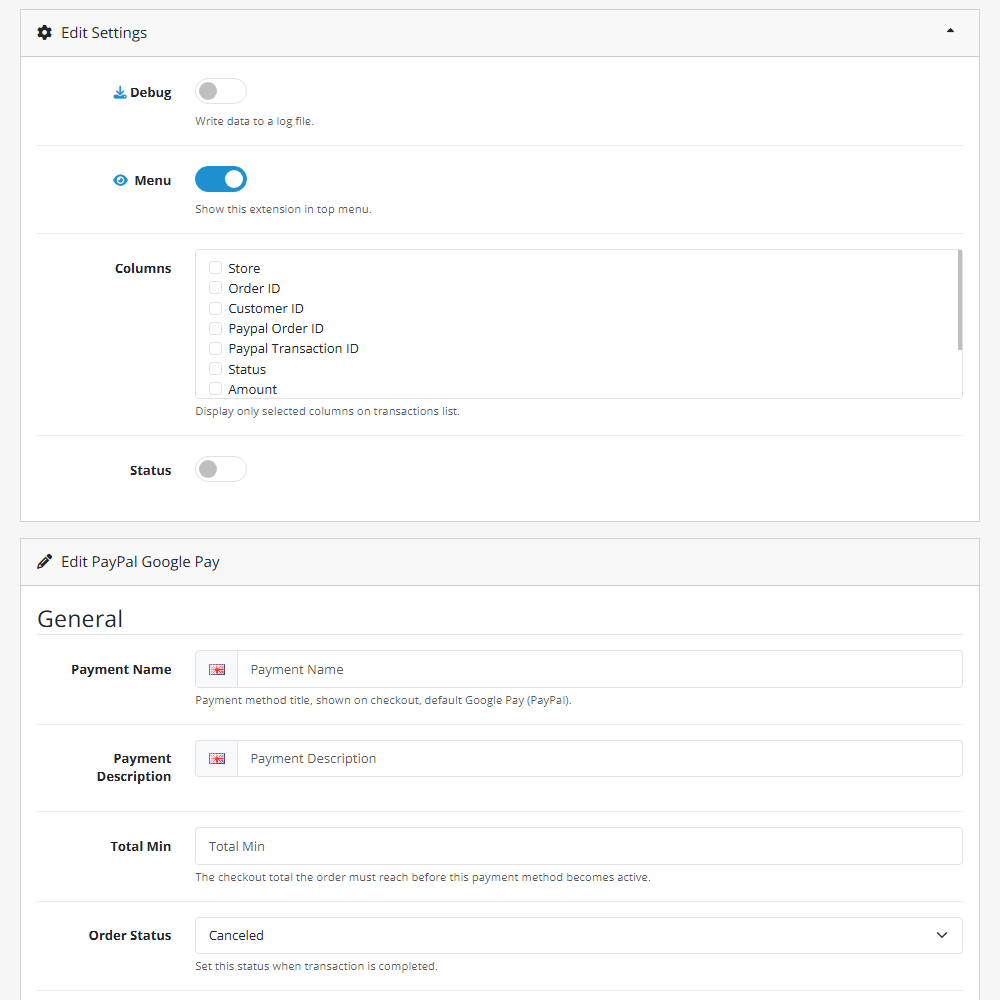Open the language flag for Payment Description
This screenshot has height=1000, width=1000.
pyautogui.click(x=216, y=758)
